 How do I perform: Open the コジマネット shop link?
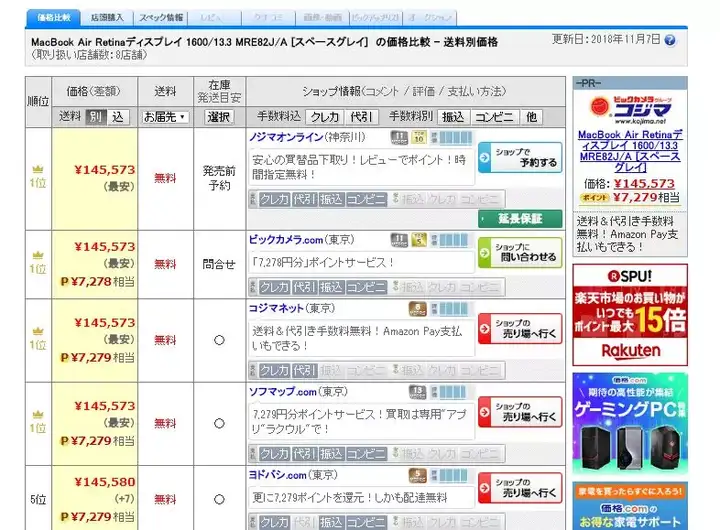(x=276, y=308)
